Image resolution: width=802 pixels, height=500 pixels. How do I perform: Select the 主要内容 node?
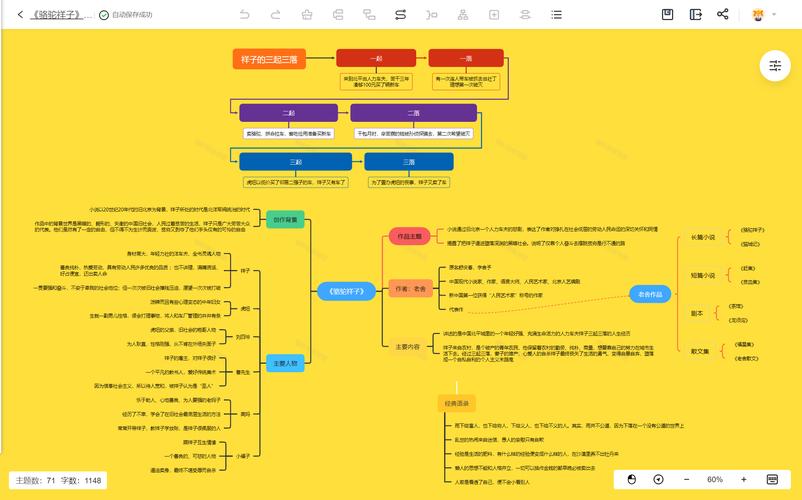point(408,347)
